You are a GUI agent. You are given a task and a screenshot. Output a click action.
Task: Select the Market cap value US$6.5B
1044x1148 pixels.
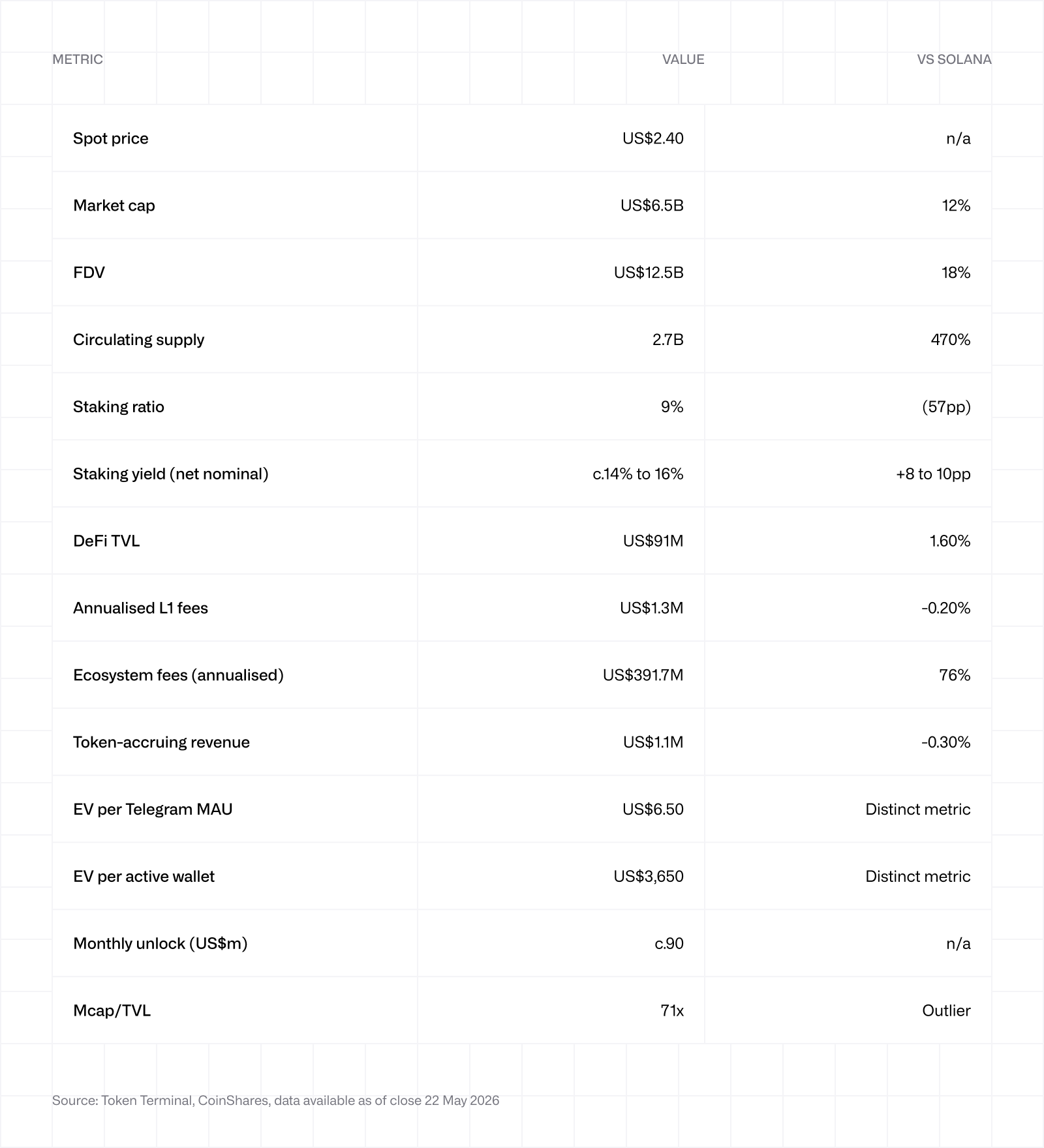(x=652, y=205)
